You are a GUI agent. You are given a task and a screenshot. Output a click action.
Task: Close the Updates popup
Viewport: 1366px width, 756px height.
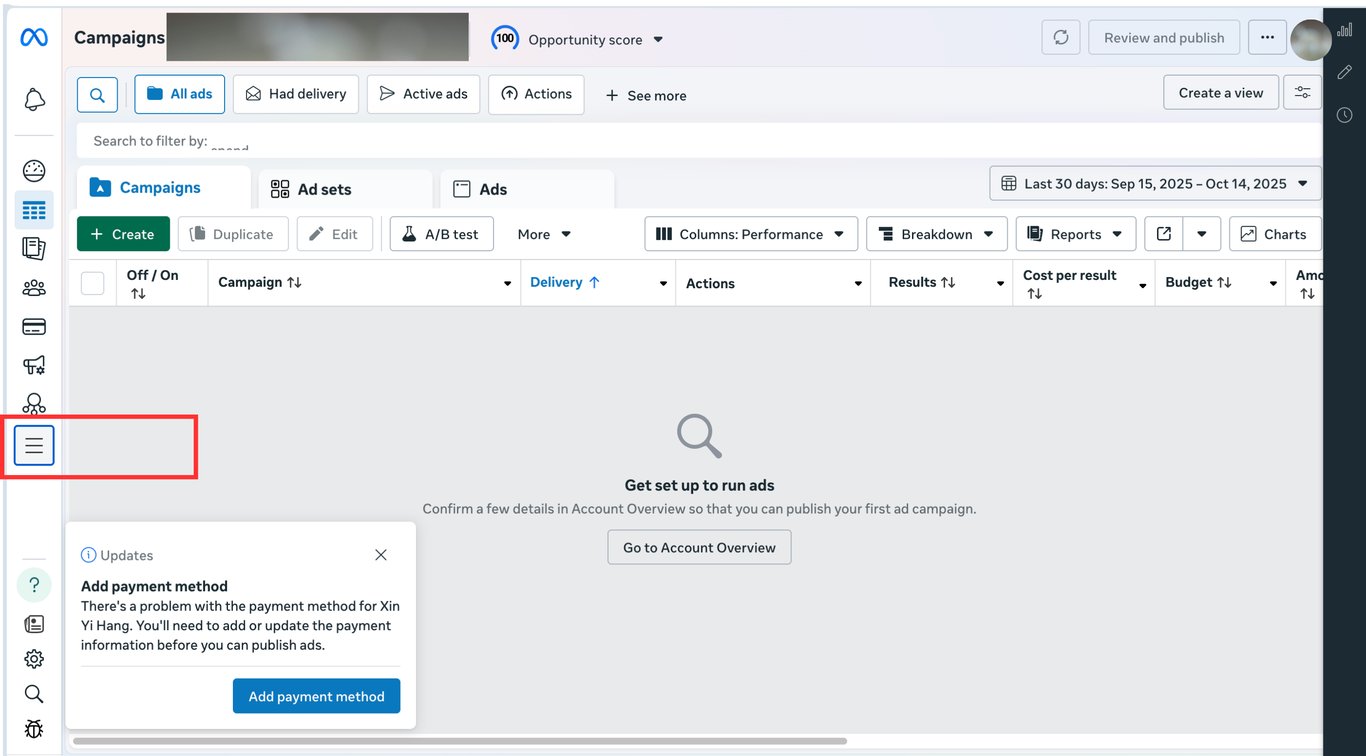381,555
